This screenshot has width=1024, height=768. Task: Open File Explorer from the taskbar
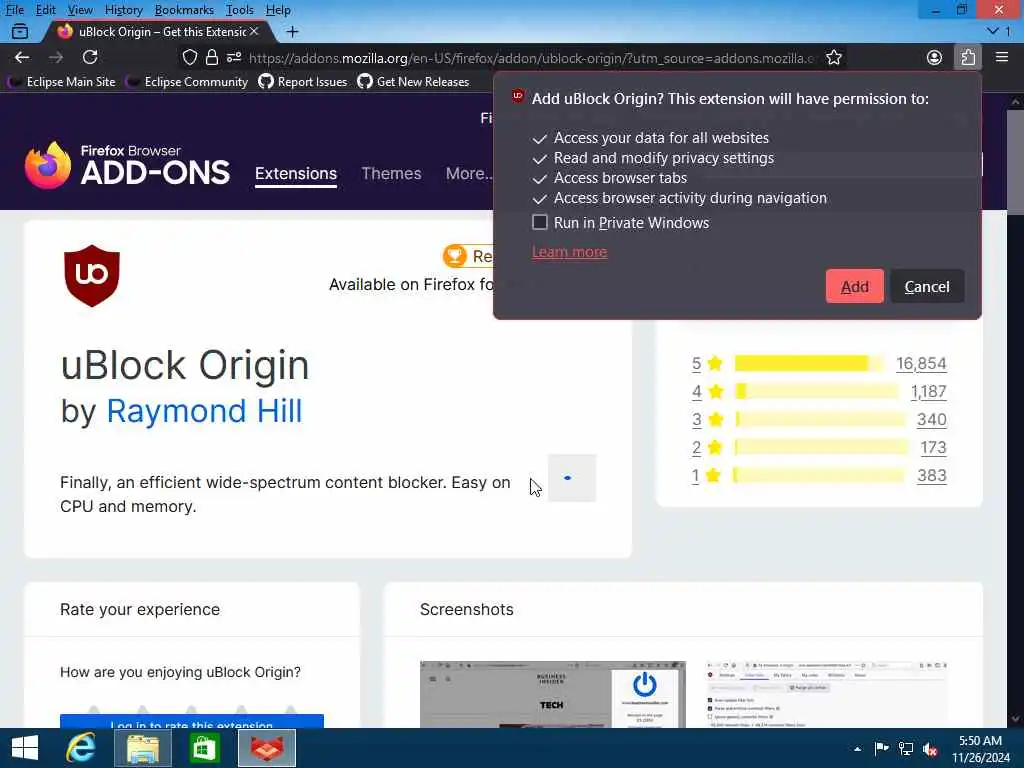[x=143, y=748]
